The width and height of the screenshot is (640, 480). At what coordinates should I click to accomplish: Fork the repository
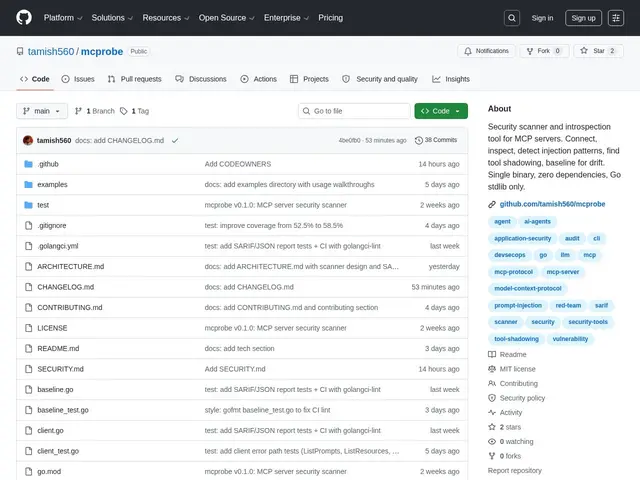click(544, 51)
